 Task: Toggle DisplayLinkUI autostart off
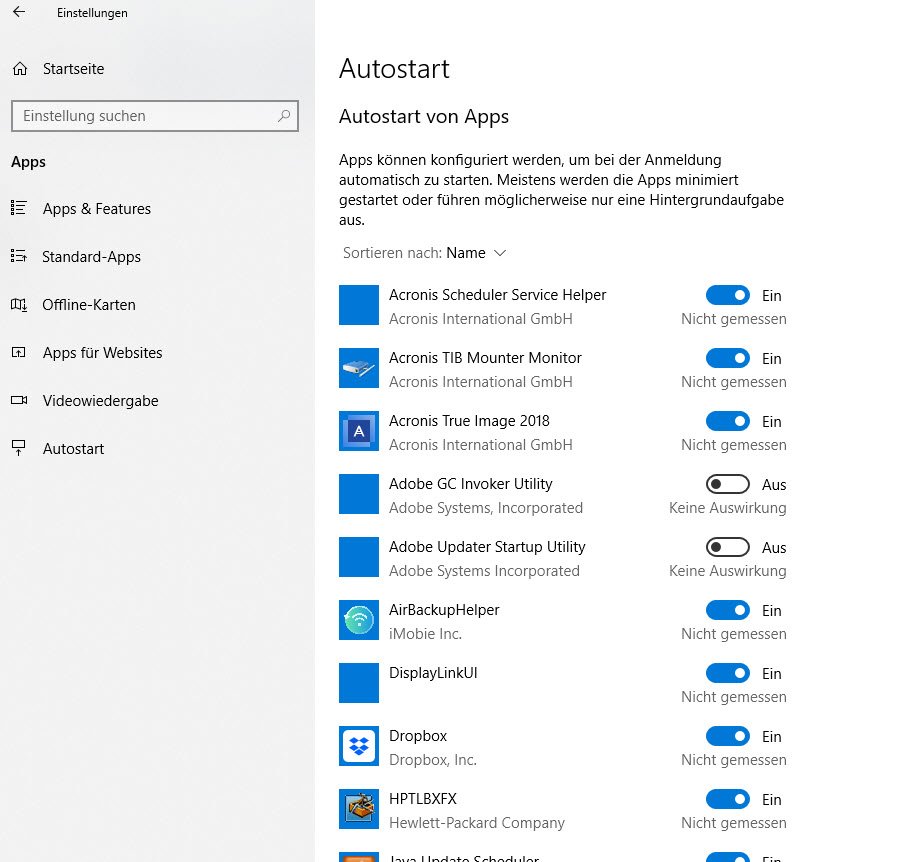click(728, 673)
